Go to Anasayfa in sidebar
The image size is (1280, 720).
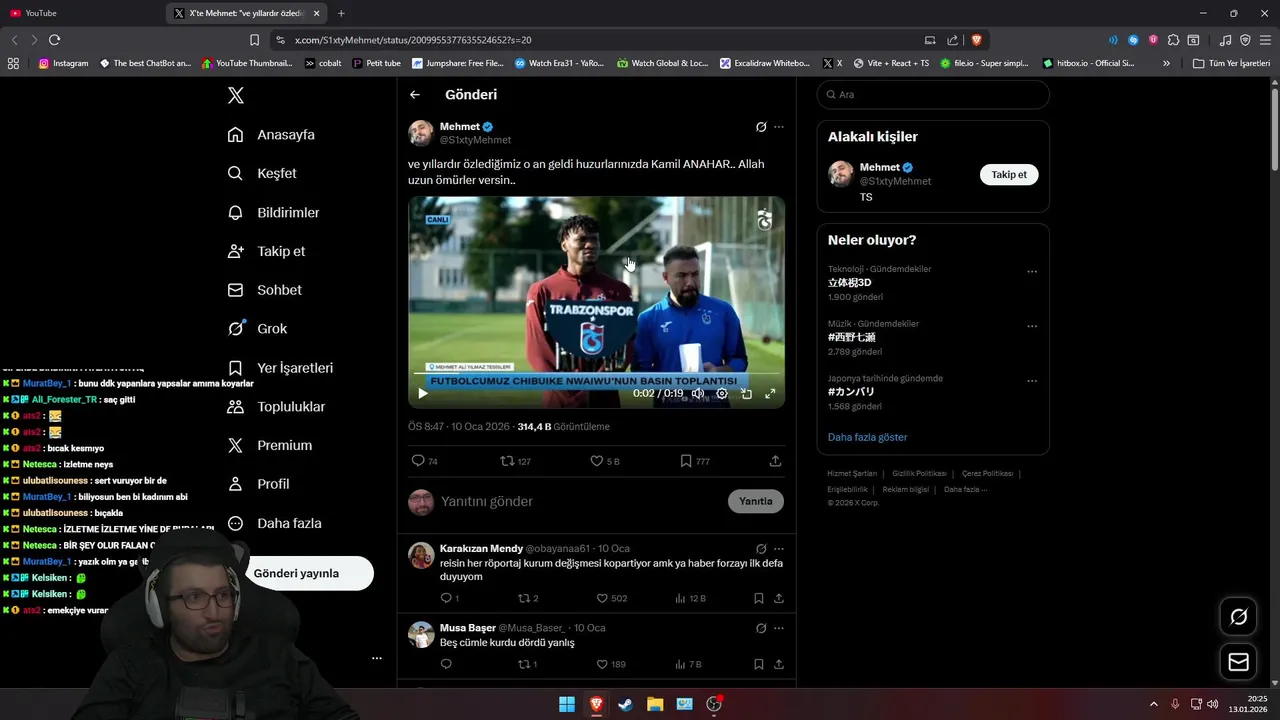pyautogui.click(x=271, y=135)
